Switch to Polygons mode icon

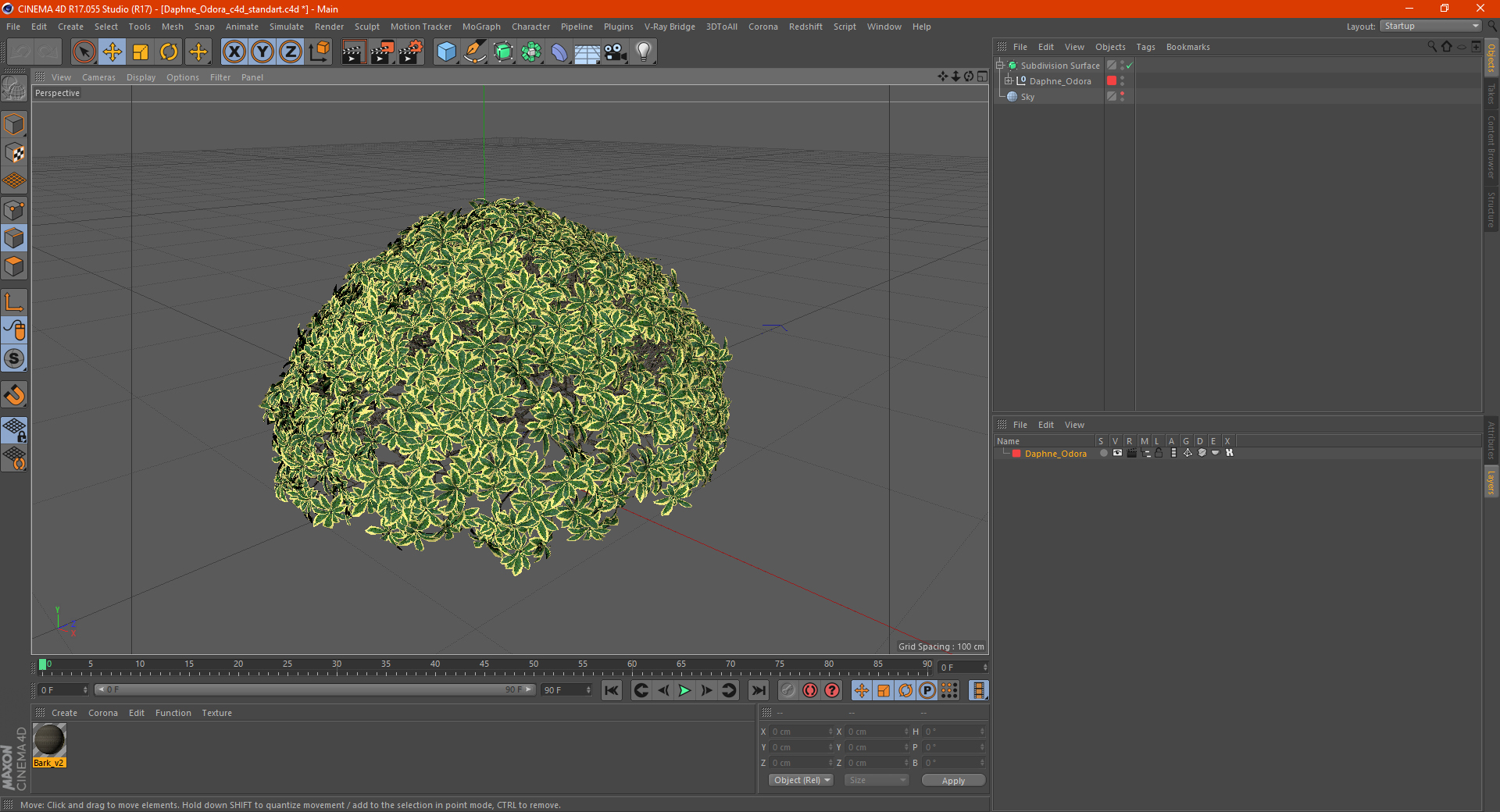[14, 266]
